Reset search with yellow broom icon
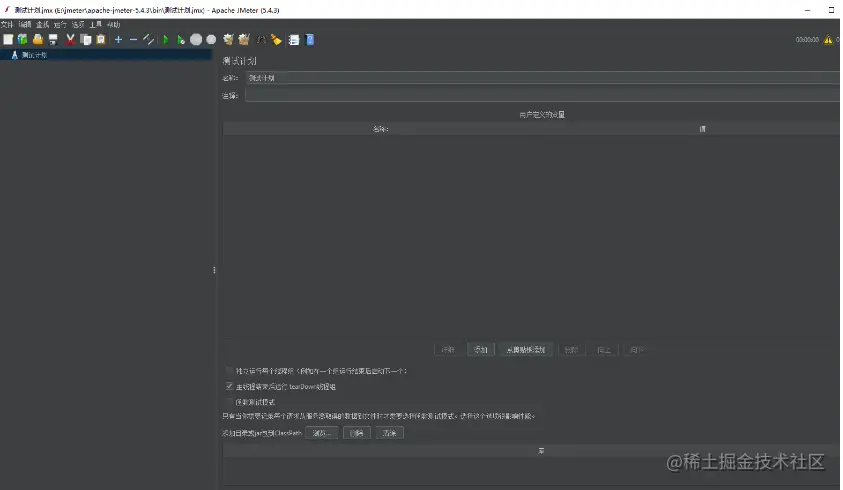The height and width of the screenshot is (490, 843). 276,39
